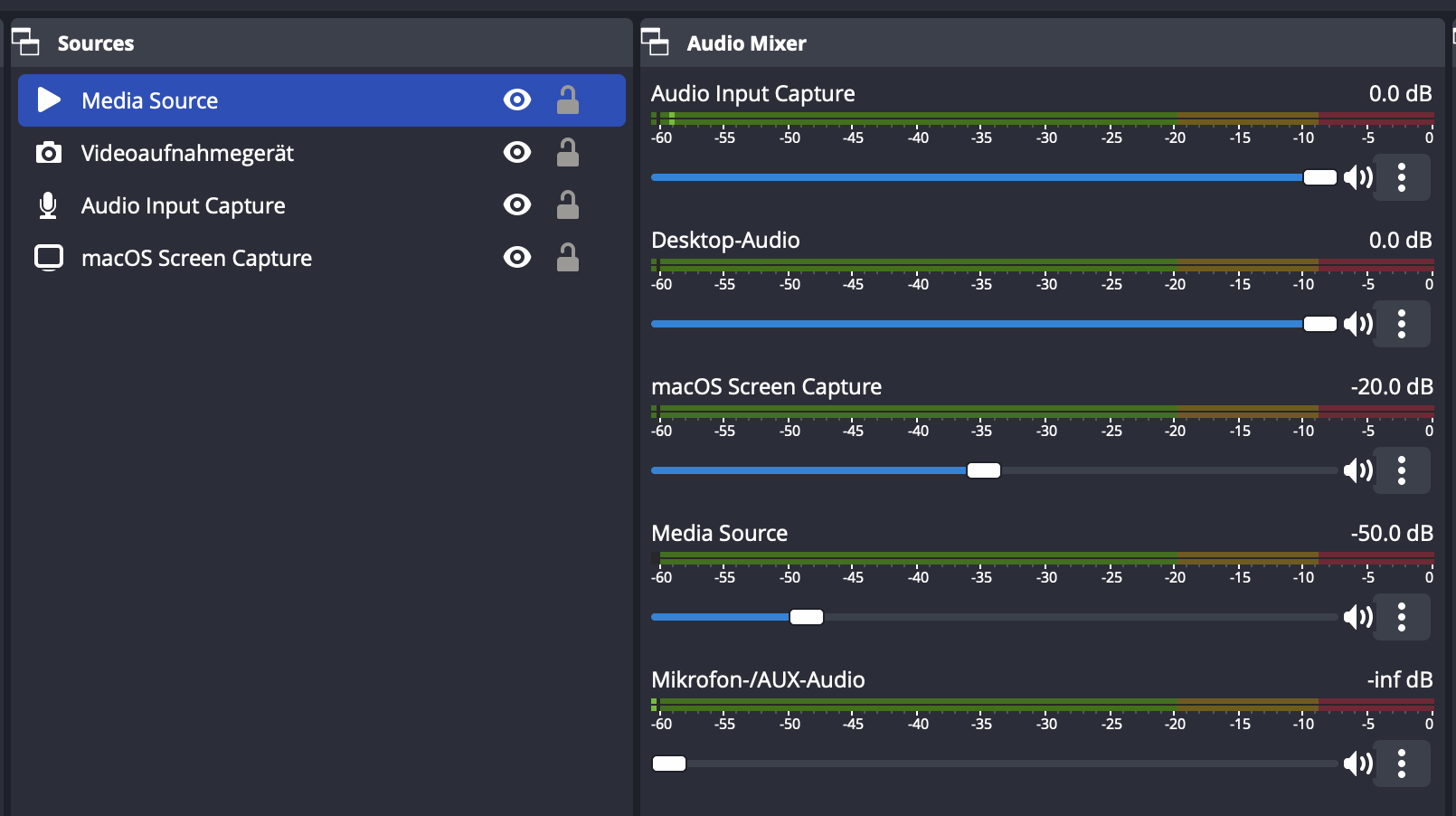Click the 0.0 dB value of Audio Input Capture
Image resolution: width=1456 pixels, height=816 pixels.
1401,94
